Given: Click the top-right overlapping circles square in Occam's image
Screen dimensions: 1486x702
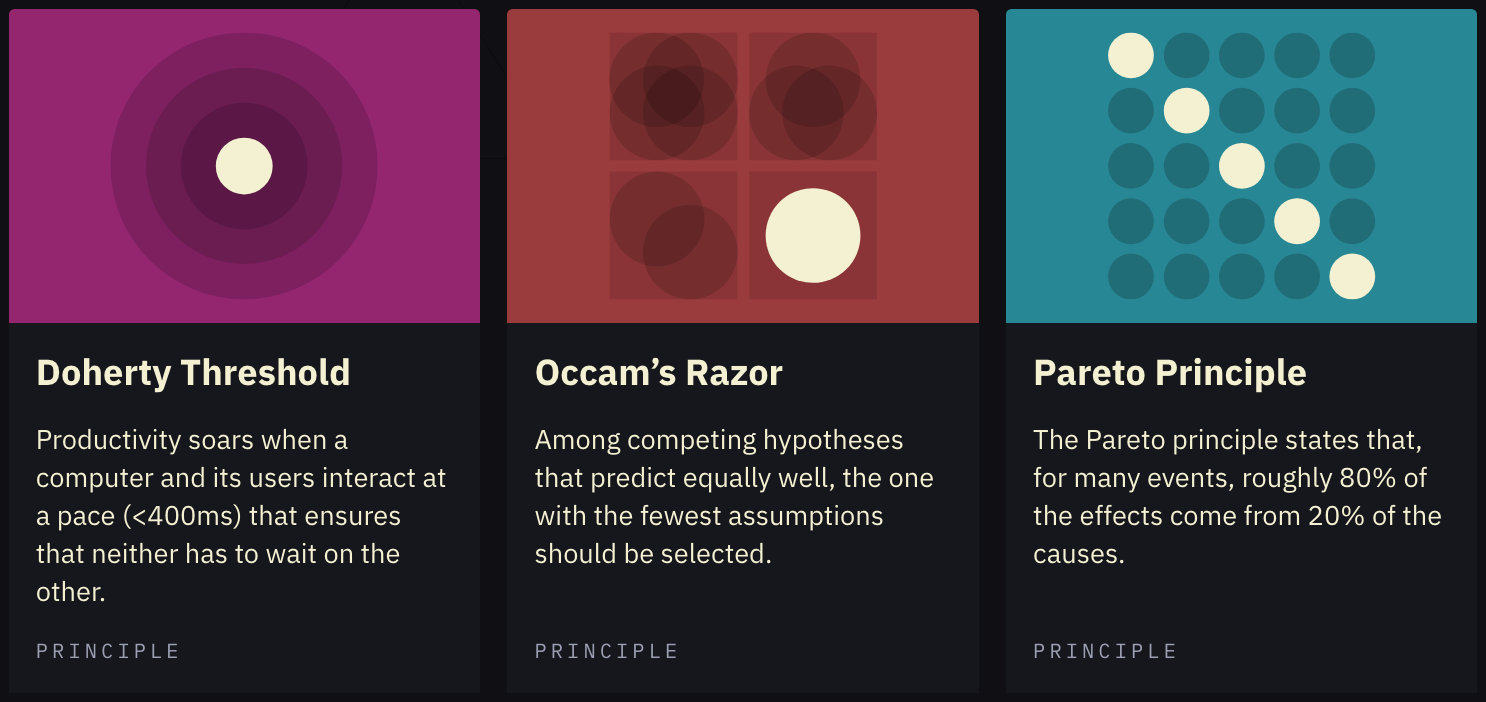Looking at the screenshot, I should pyautogui.click(x=812, y=96).
